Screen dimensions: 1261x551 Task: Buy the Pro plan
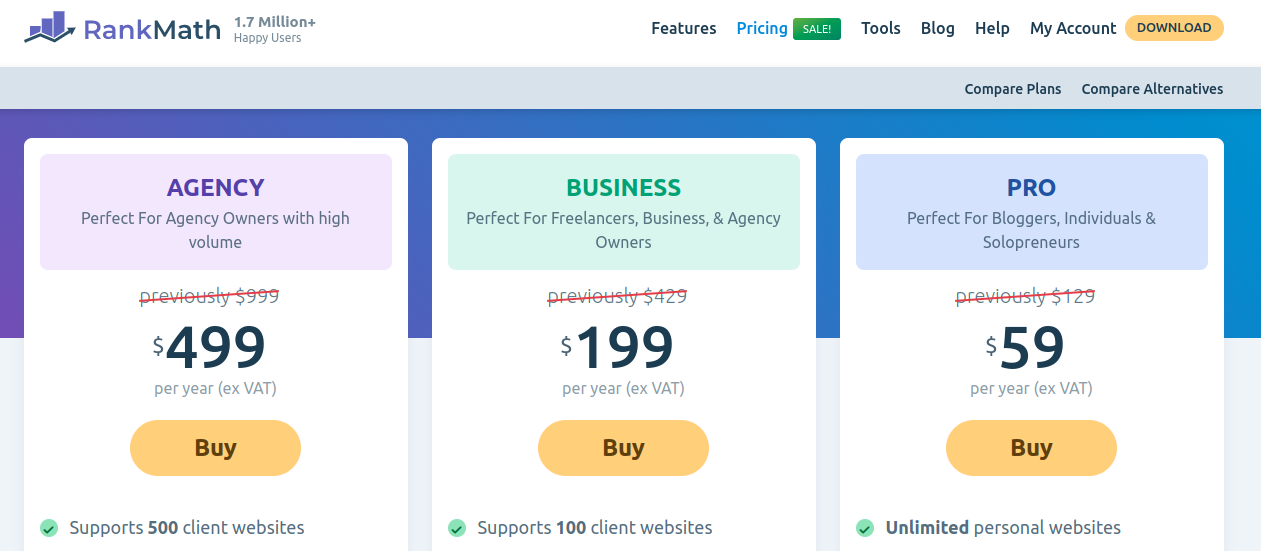pos(1031,448)
